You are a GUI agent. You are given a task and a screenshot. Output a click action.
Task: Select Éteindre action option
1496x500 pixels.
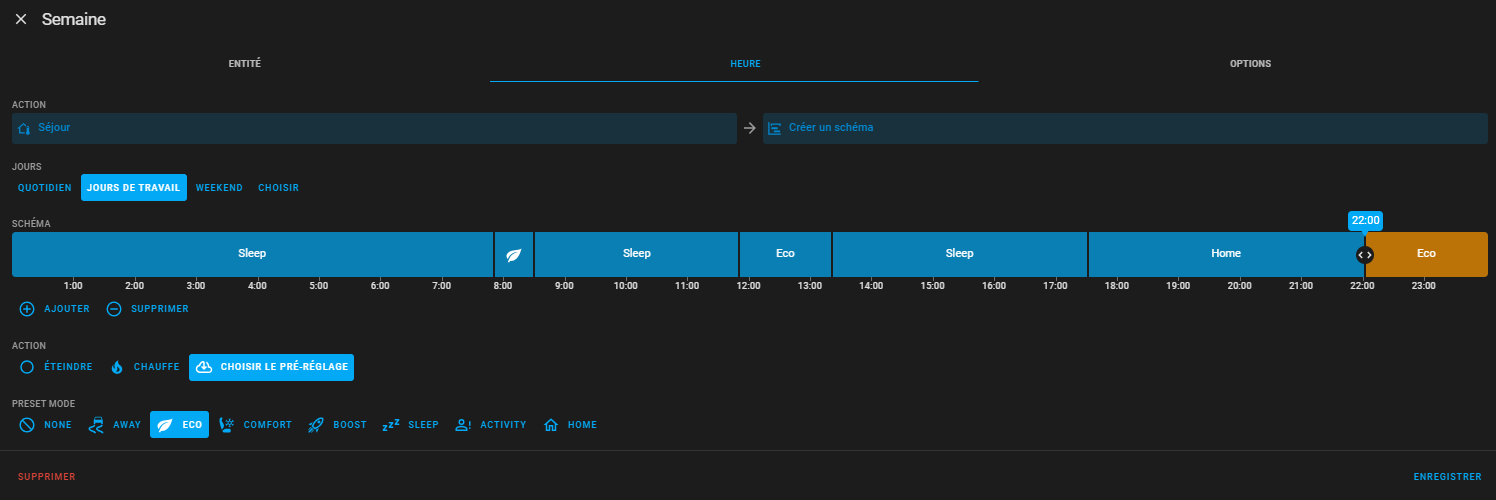coord(57,367)
